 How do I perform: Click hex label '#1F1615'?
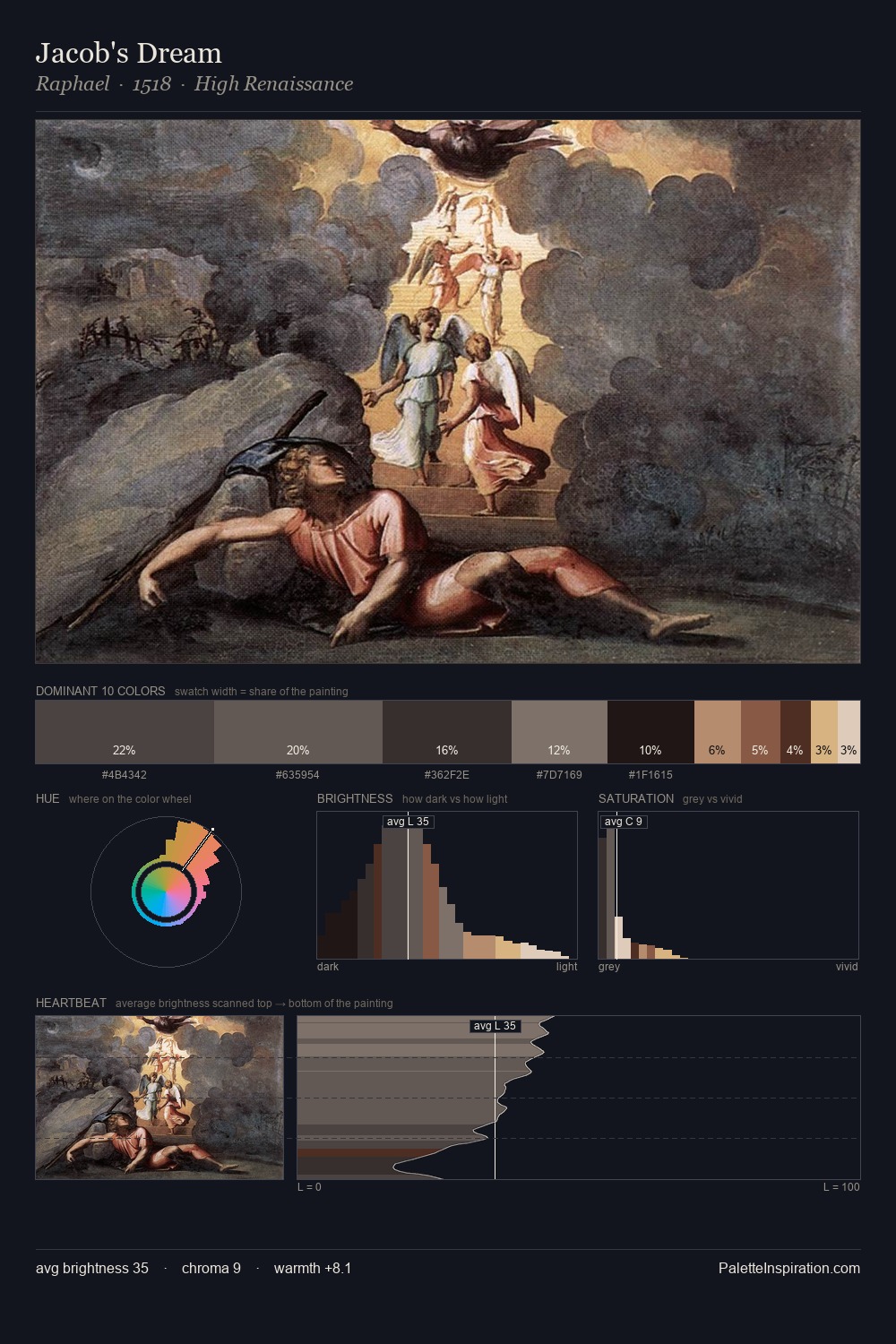pyautogui.click(x=650, y=774)
